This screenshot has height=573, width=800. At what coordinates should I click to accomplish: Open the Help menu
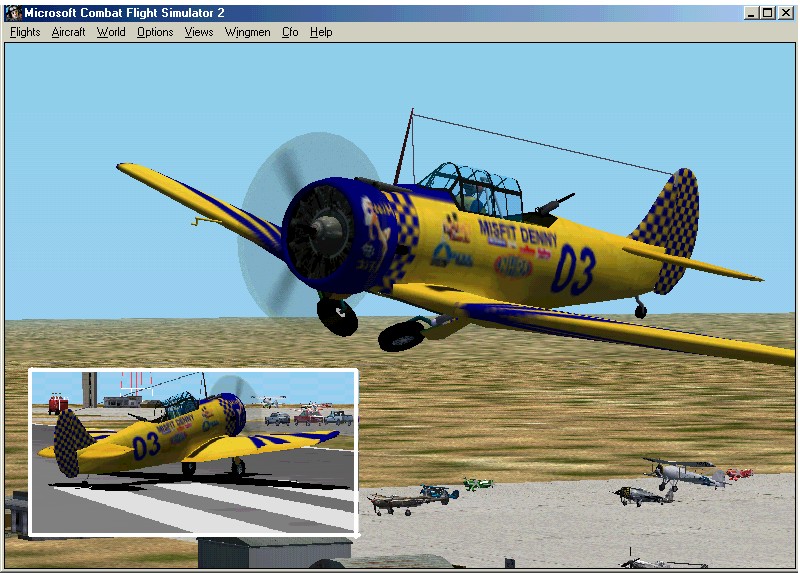[x=321, y=32]
